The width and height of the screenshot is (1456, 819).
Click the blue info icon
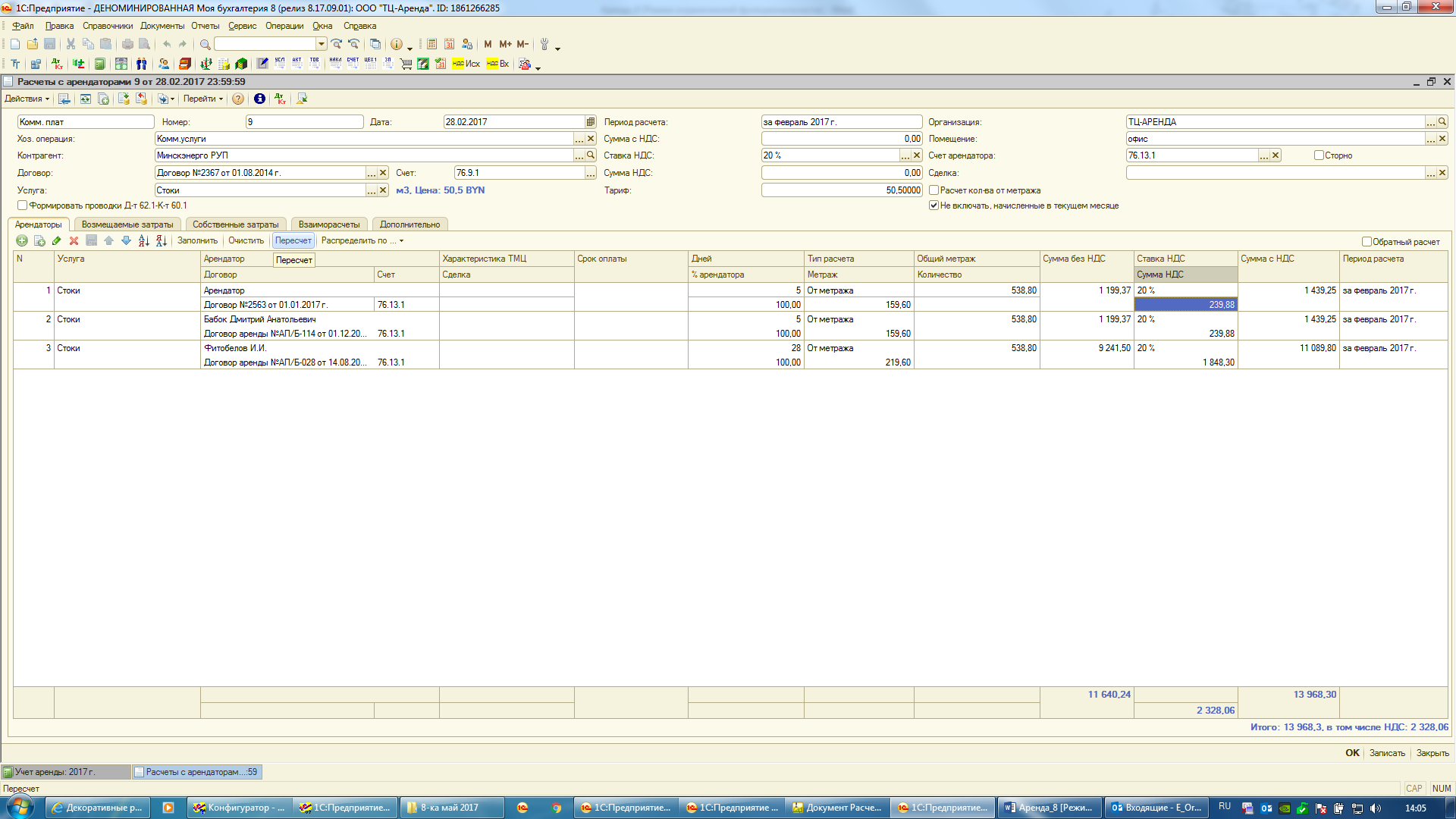[x=259, y=99]
